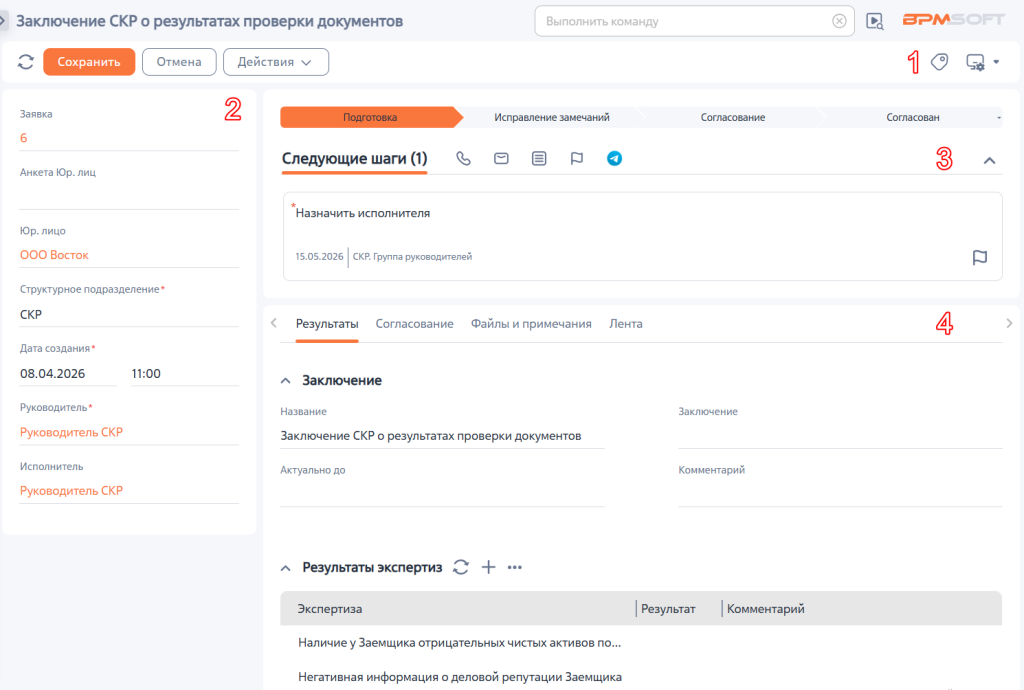
Task: Select the Следующие шаги (1) tab
Action: 355,159
